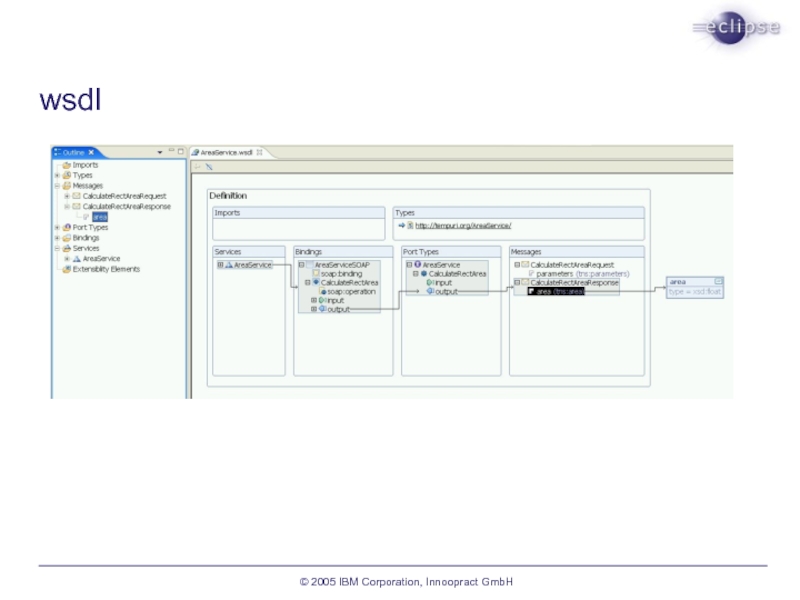This screenshot has width=800, height=600.
Task: Select the Outline view tab
Action: 74,152
